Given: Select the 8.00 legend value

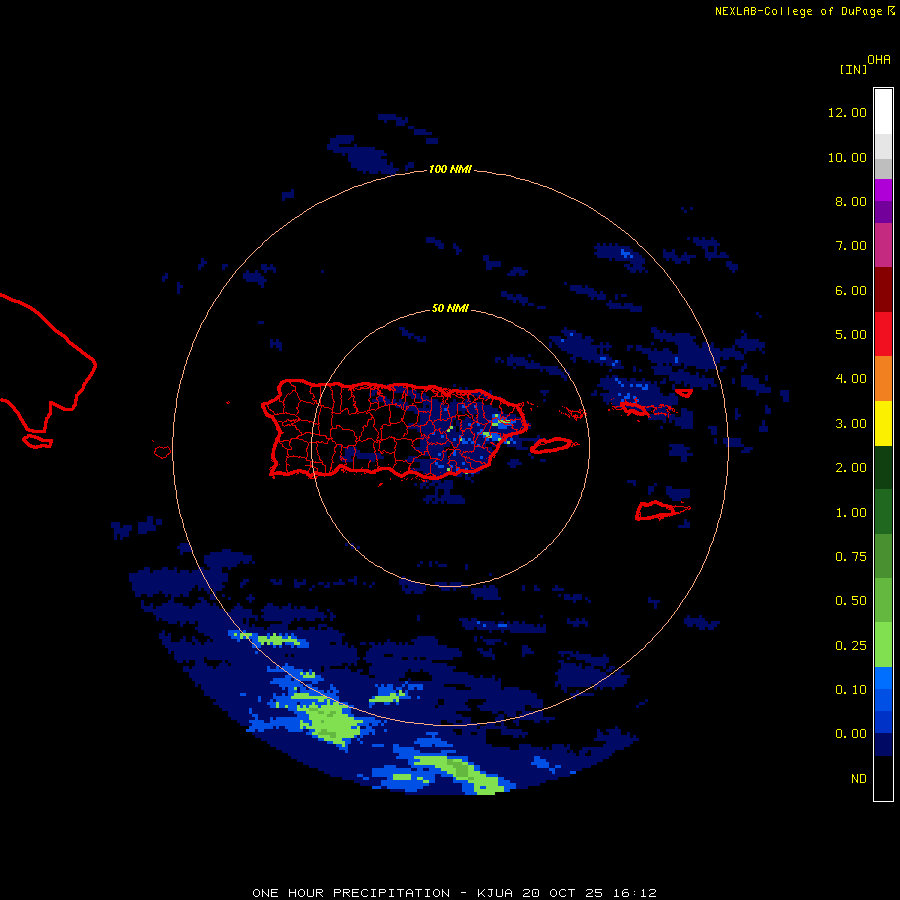Looking at the screenshot, I should pyautogui.click(x=851, y=201).
